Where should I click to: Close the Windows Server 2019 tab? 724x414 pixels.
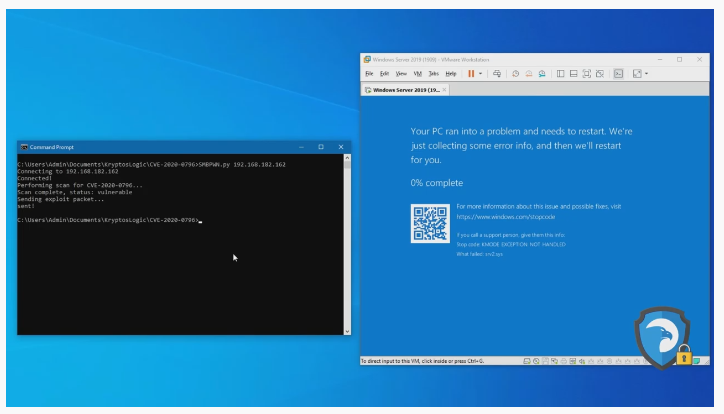click(444, 90)
